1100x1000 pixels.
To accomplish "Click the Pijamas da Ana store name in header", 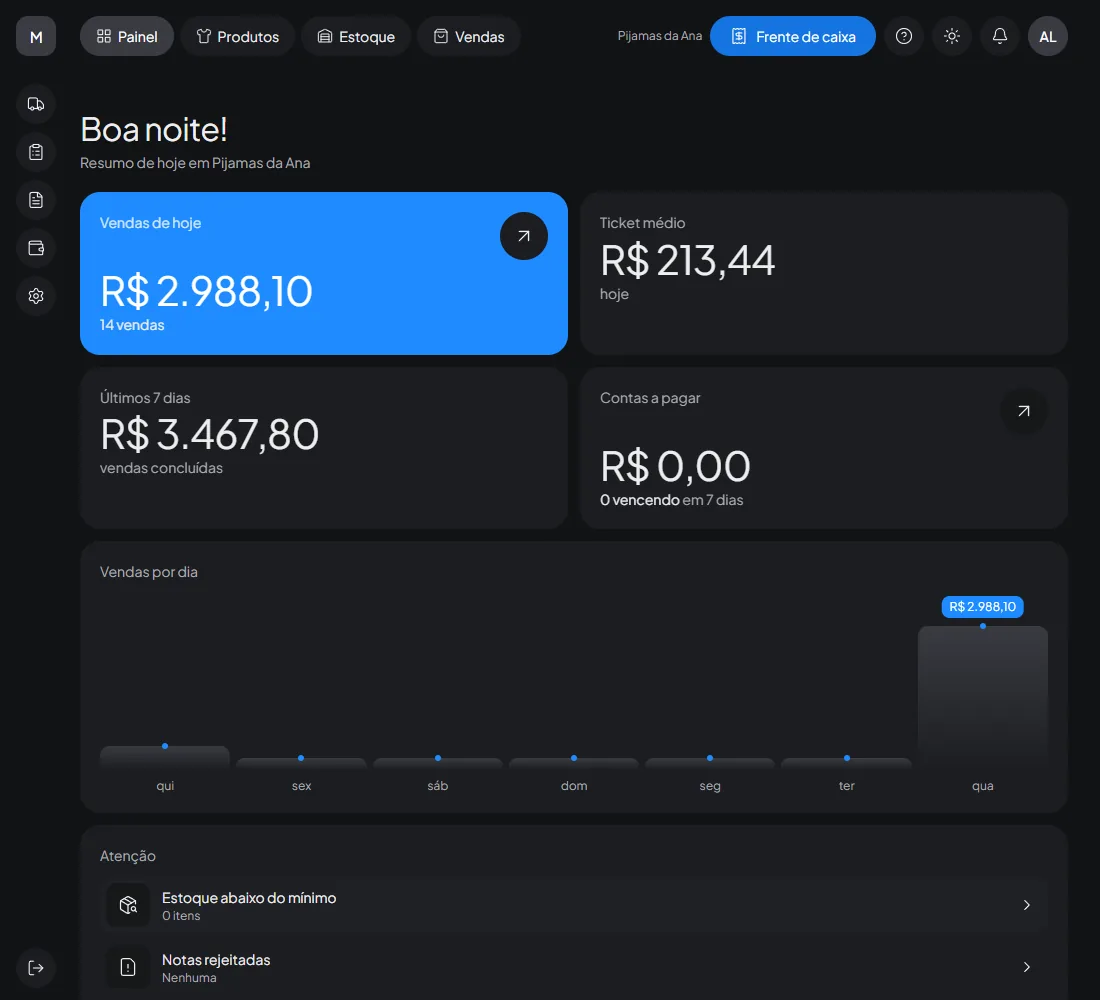I will (659, 36).
